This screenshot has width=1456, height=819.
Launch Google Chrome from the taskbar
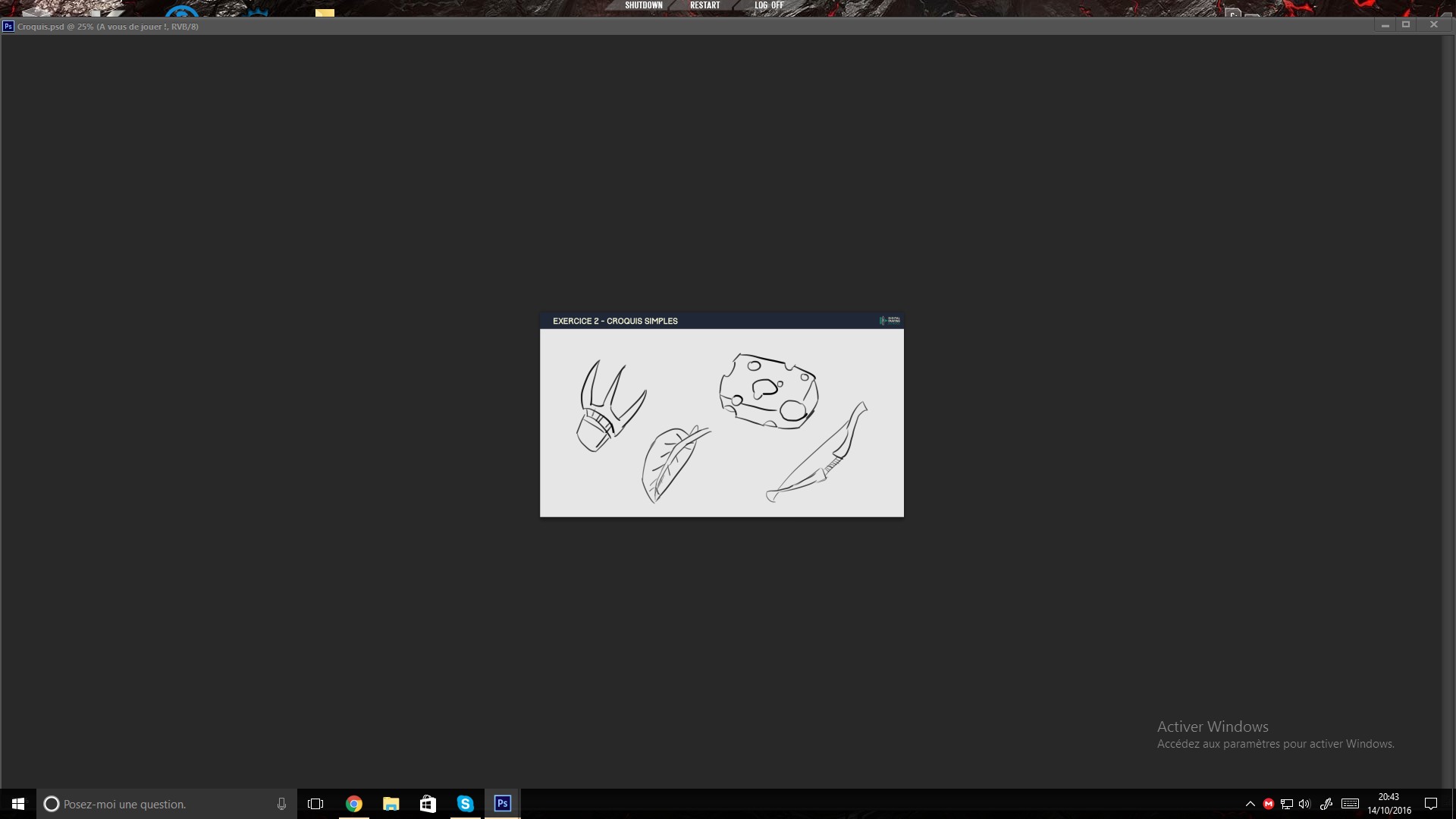[354, 804]
